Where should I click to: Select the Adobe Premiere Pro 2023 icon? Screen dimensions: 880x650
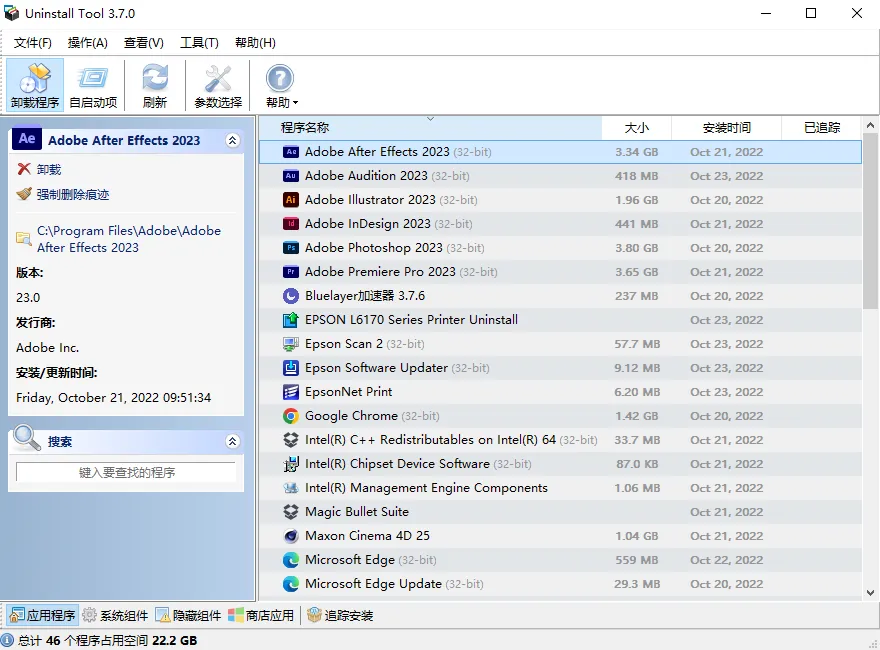pyautogui.click(x=291, y=272)
